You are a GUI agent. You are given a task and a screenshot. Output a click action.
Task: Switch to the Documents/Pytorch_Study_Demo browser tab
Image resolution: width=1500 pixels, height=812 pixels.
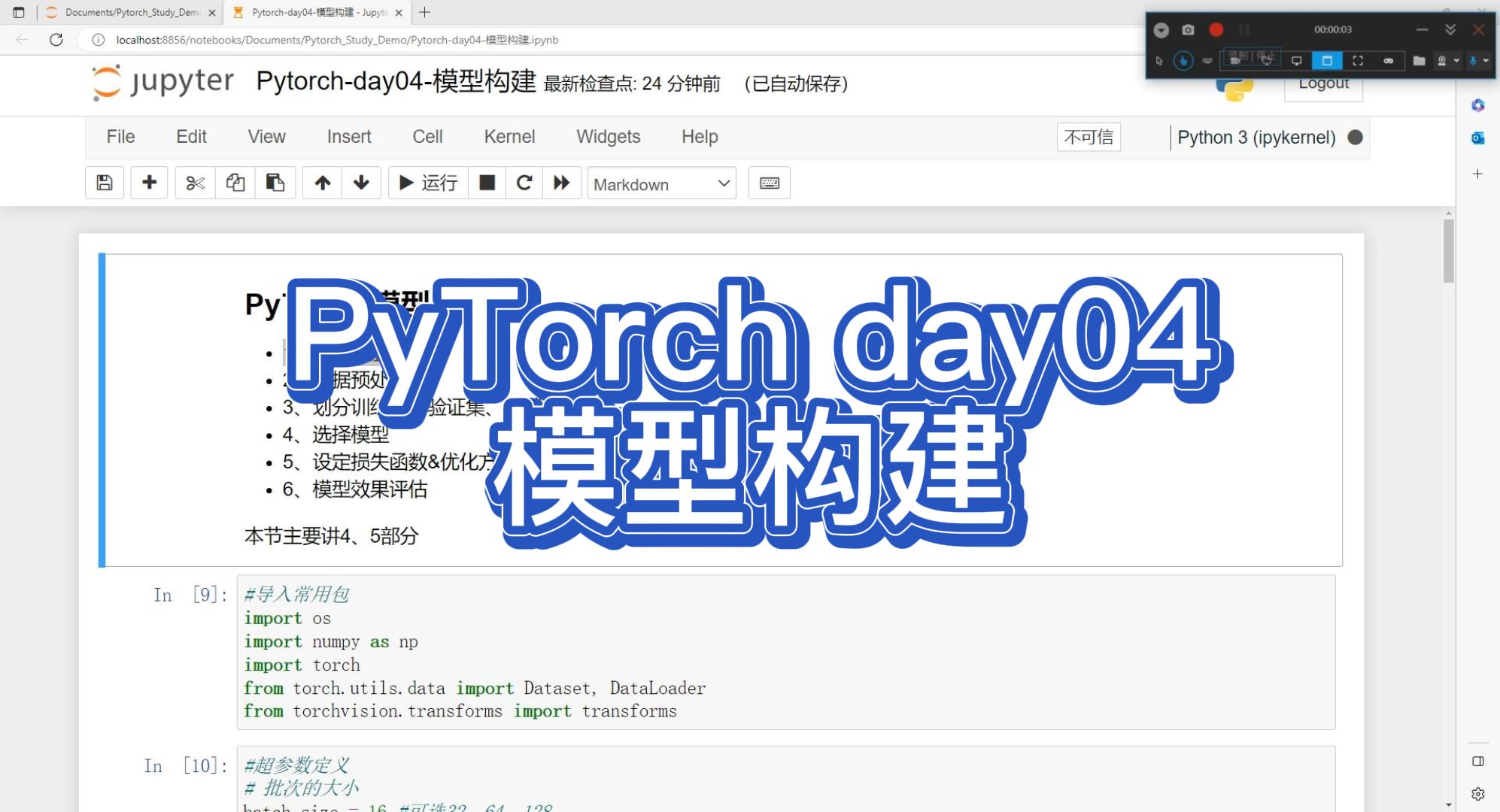pos(132,12)
